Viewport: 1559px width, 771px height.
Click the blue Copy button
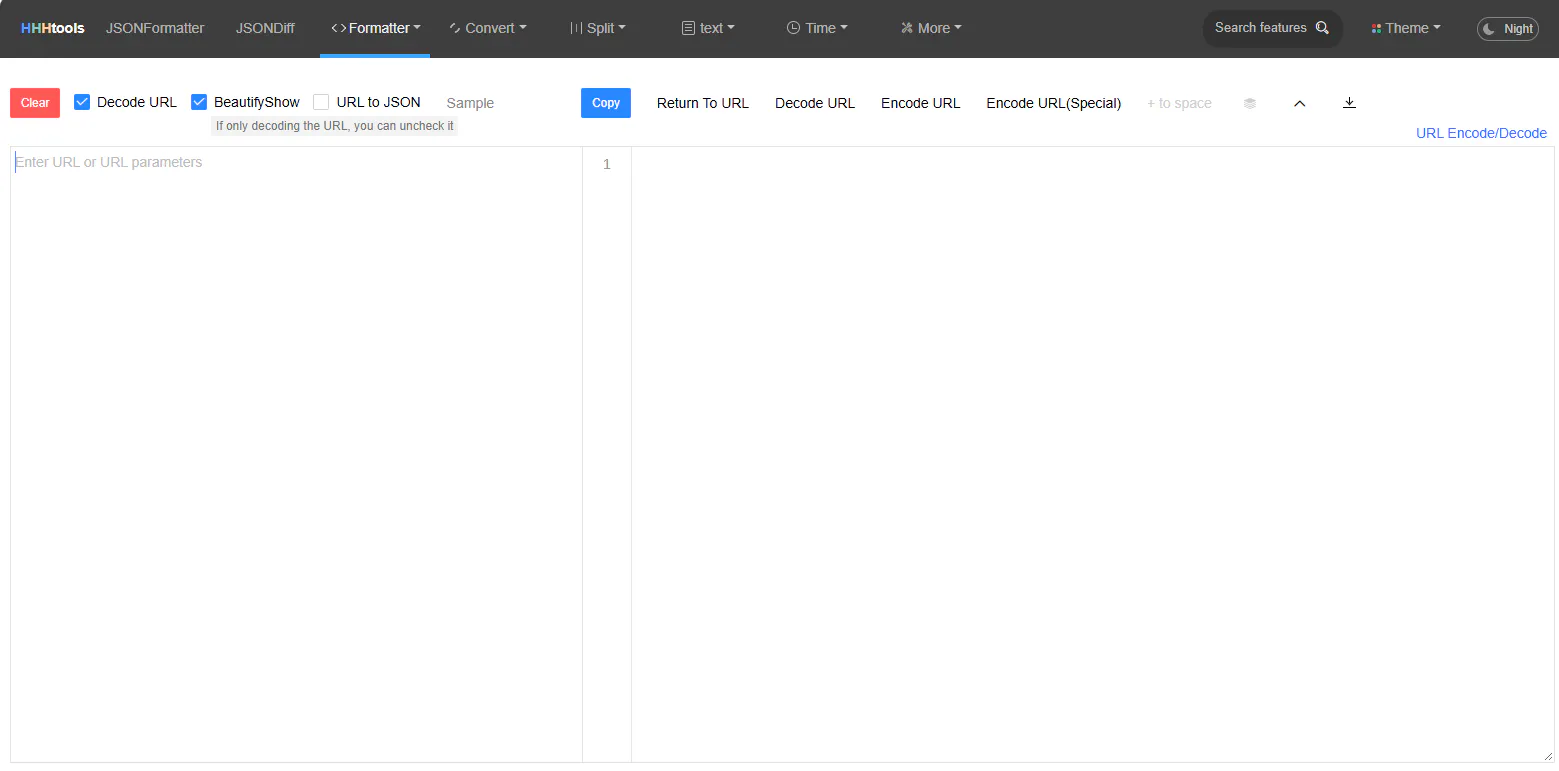pos(606,103)
